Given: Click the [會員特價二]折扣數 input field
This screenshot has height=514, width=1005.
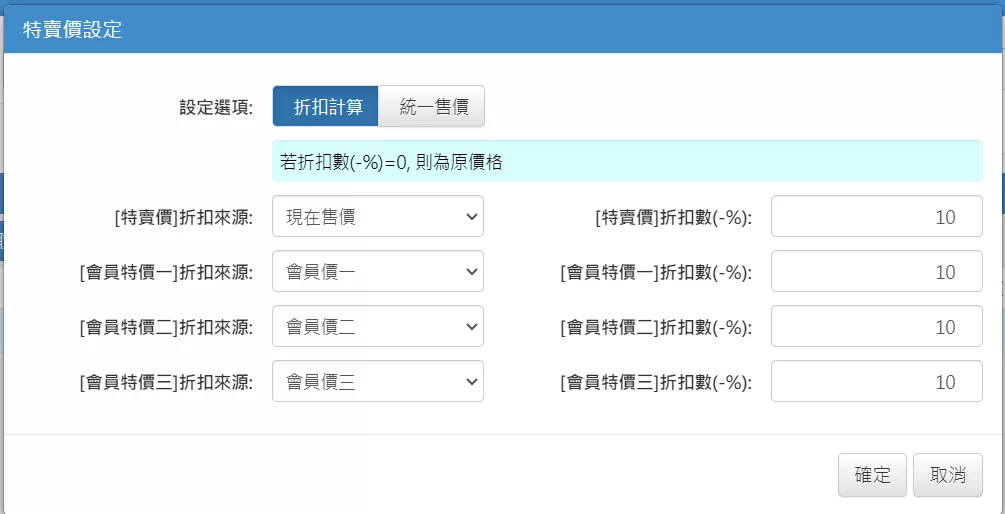Looking at the screenshot, I should tap(876, 327).
